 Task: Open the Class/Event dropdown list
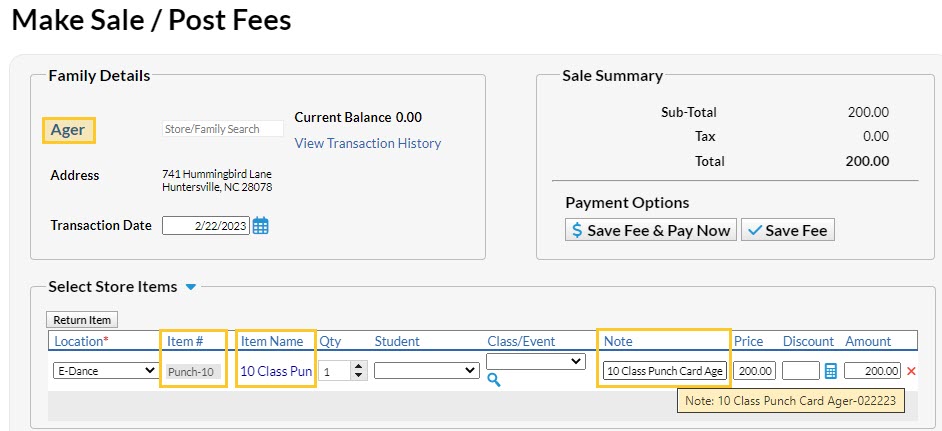click(535, 360)
